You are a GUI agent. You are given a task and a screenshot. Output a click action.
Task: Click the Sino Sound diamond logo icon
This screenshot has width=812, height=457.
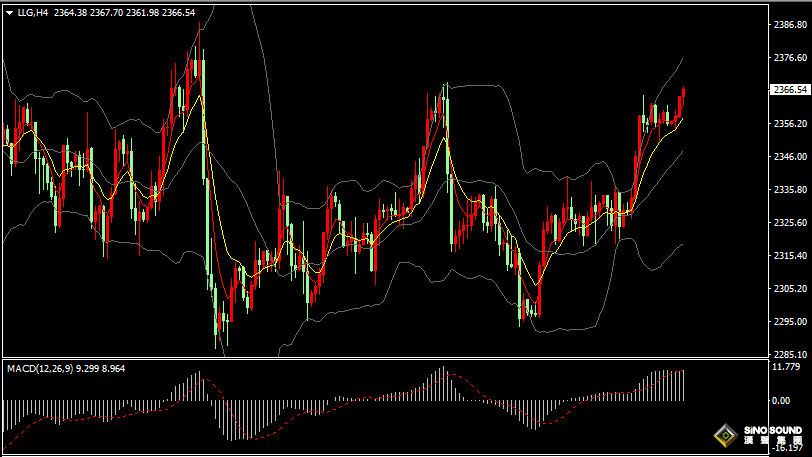724,435
